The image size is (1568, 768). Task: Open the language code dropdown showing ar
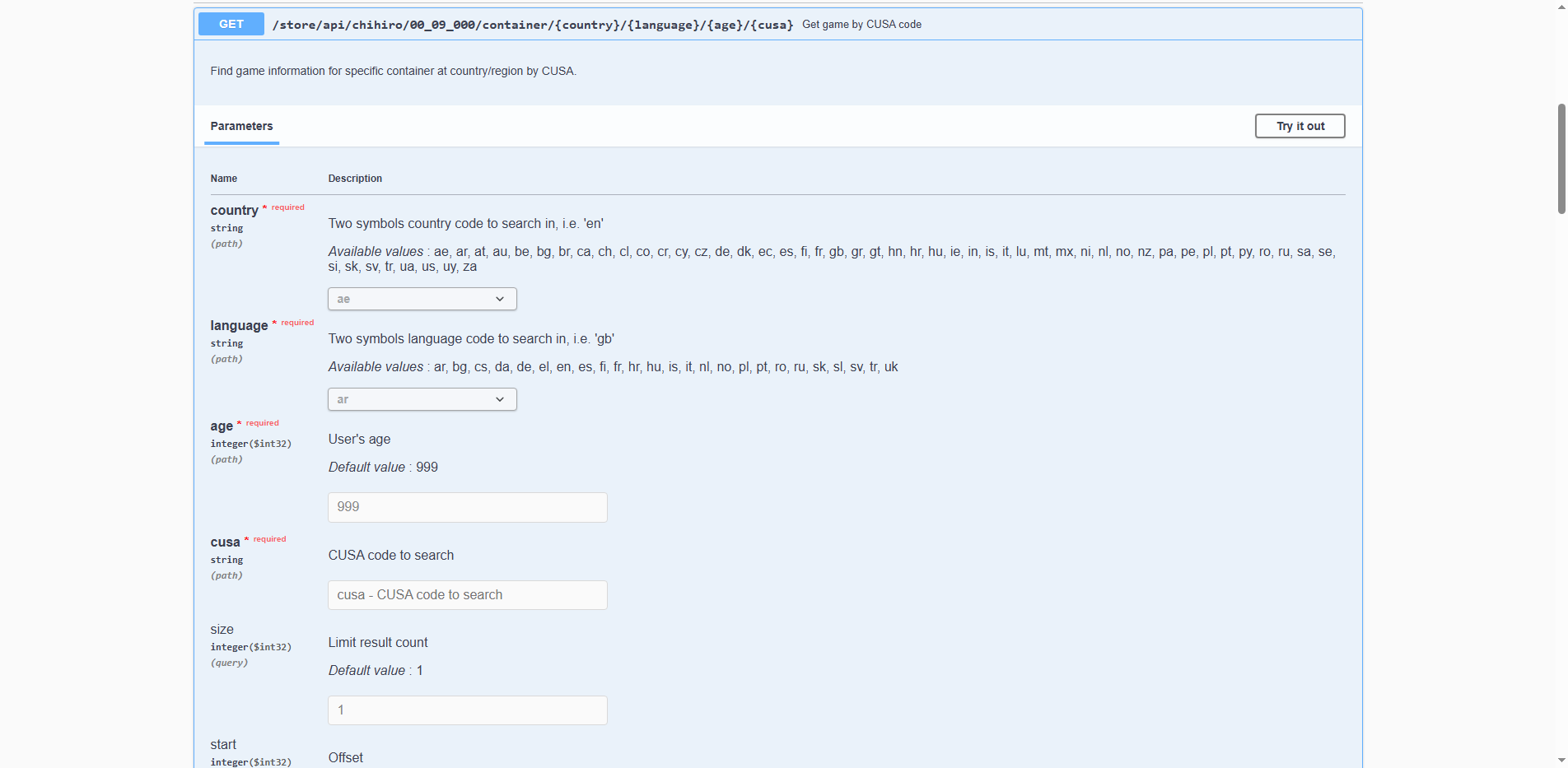tap(422, 399)
